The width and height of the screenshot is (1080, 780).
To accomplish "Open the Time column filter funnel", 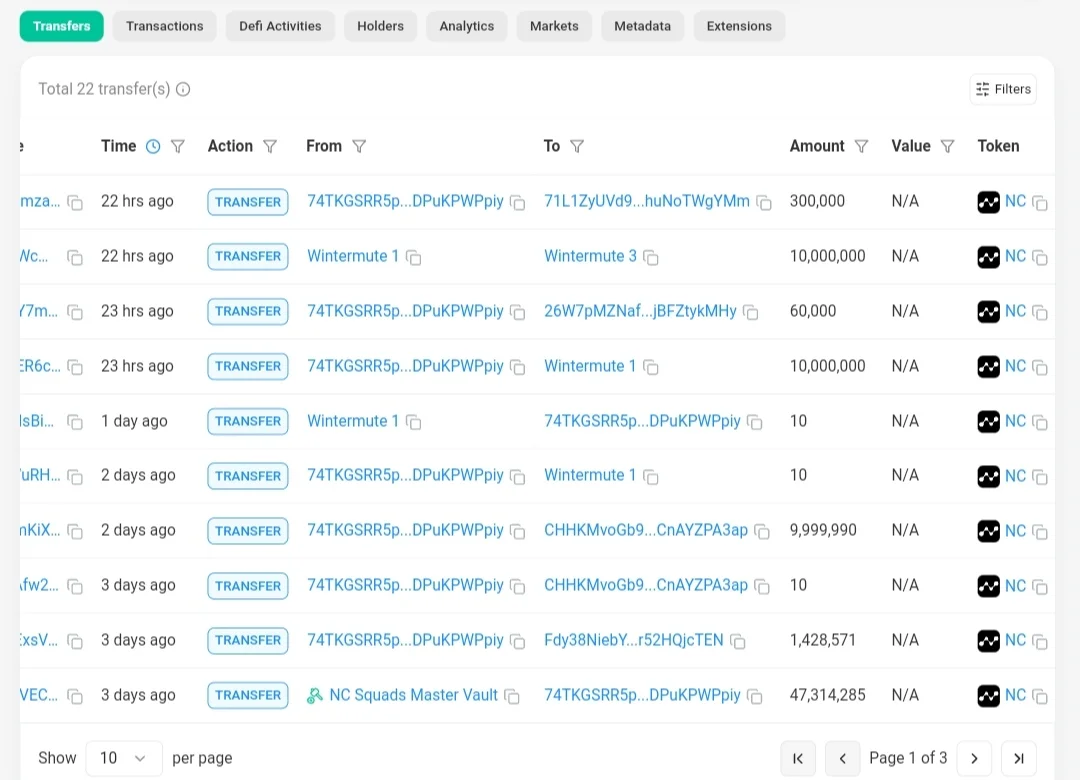I will click(178, 146).
